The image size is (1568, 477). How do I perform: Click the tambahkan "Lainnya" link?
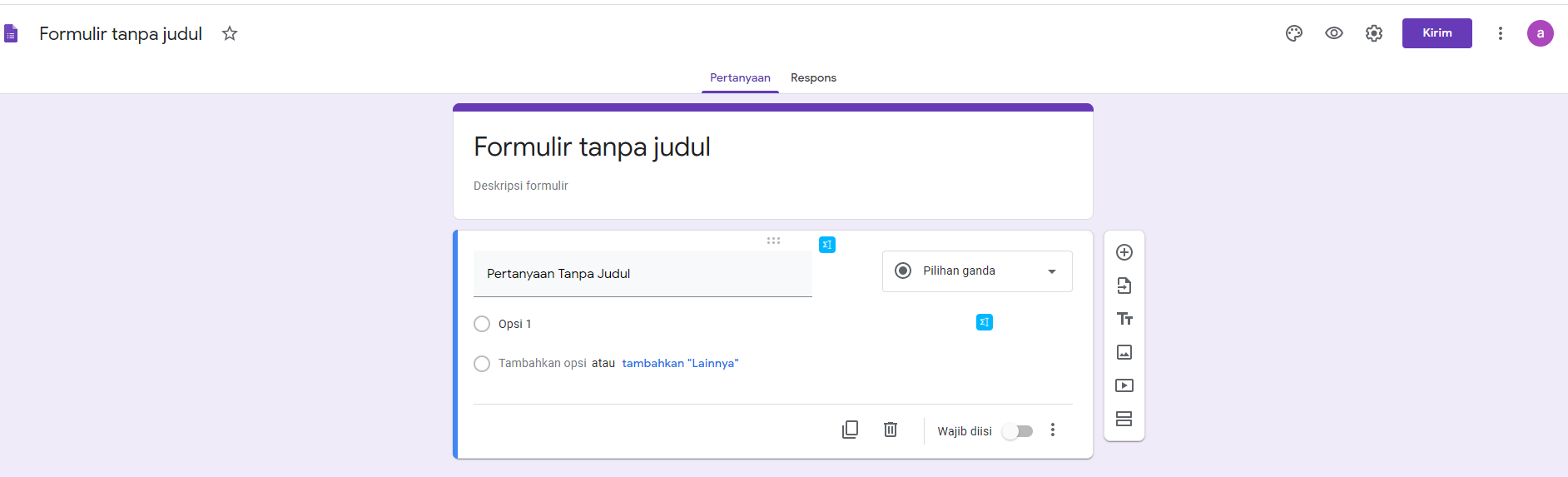click(680, 363)
